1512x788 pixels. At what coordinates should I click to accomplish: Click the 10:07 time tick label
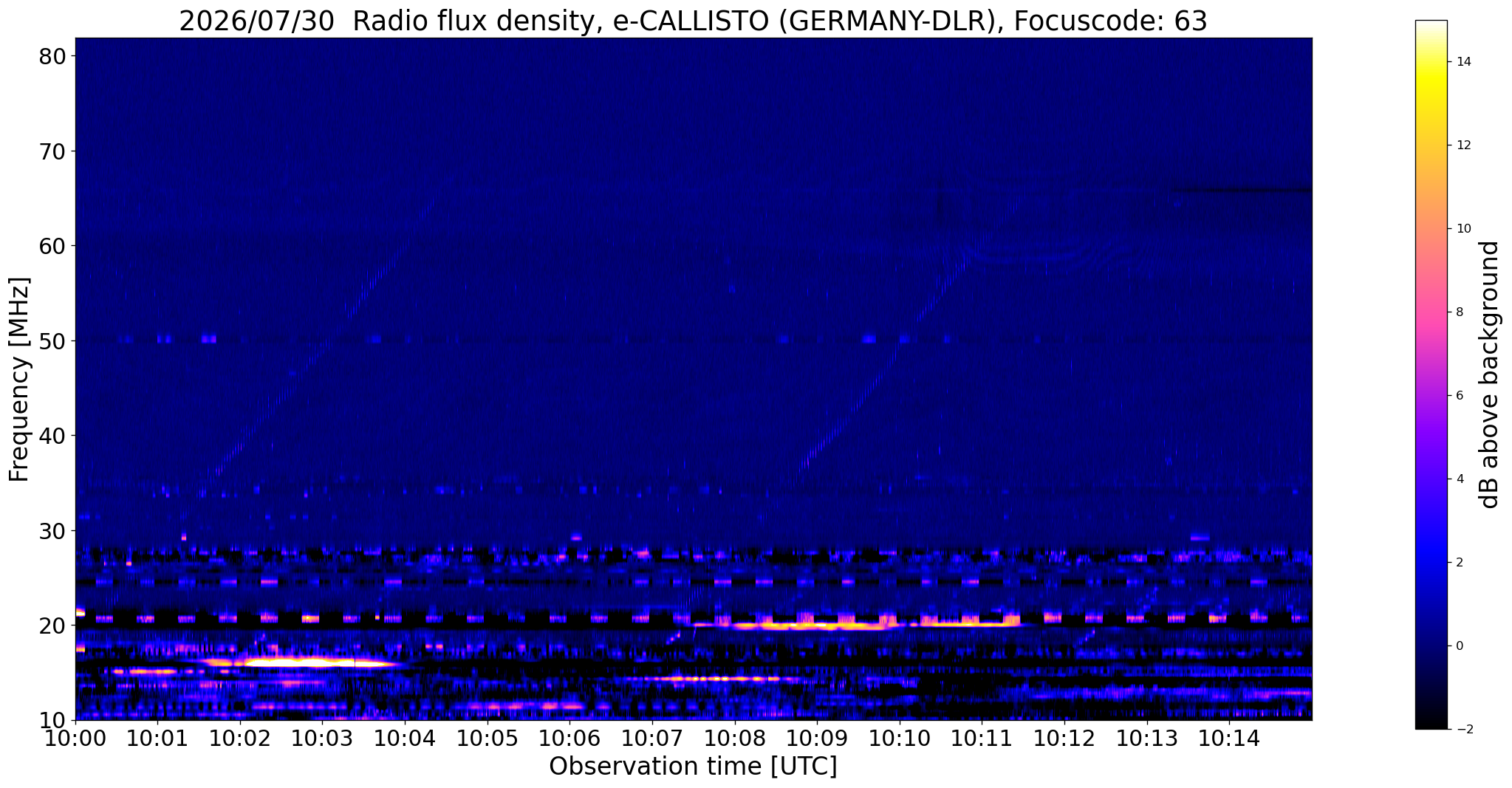pos(652,737)
